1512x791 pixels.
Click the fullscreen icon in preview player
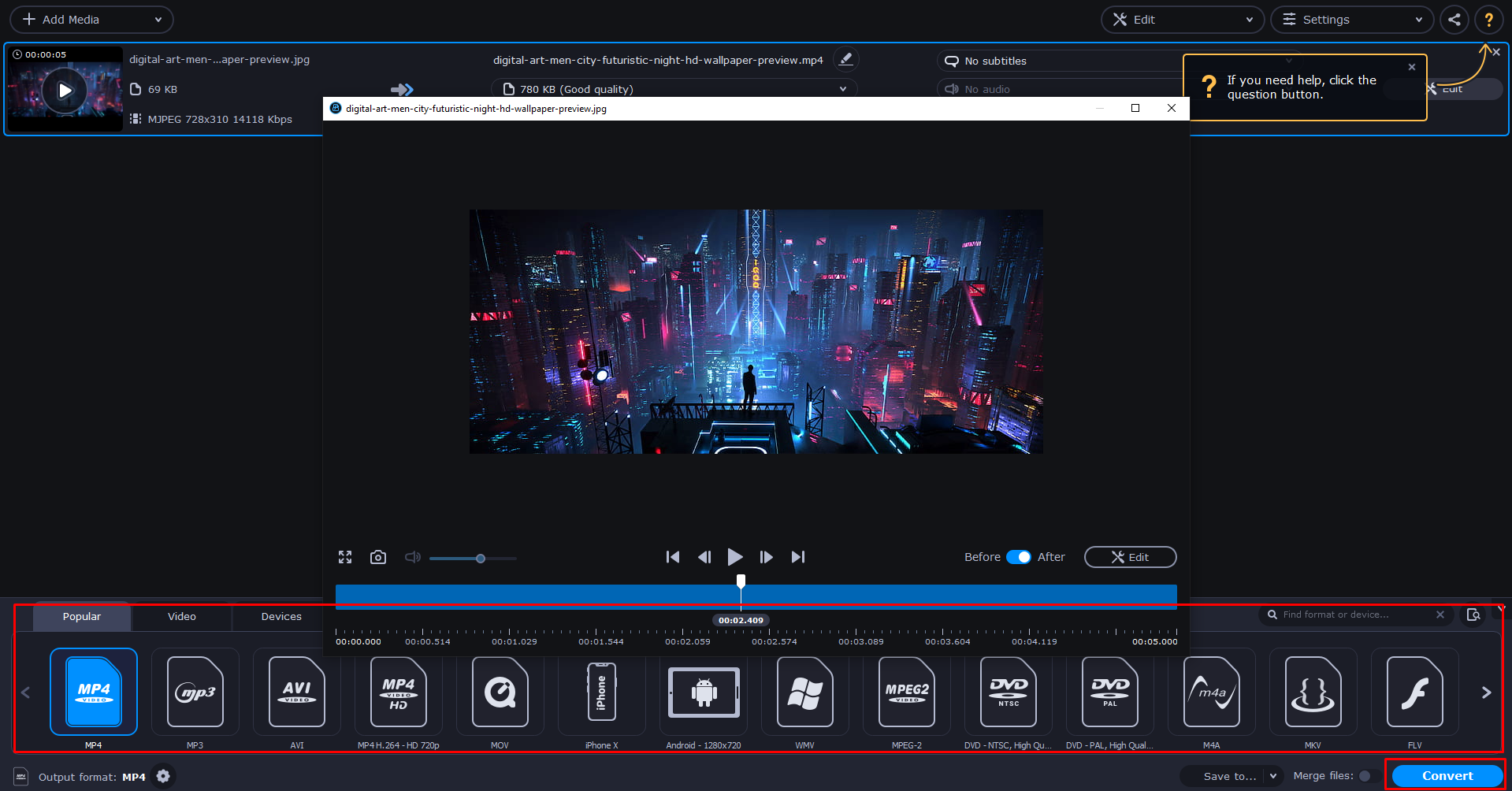point(345,557)
